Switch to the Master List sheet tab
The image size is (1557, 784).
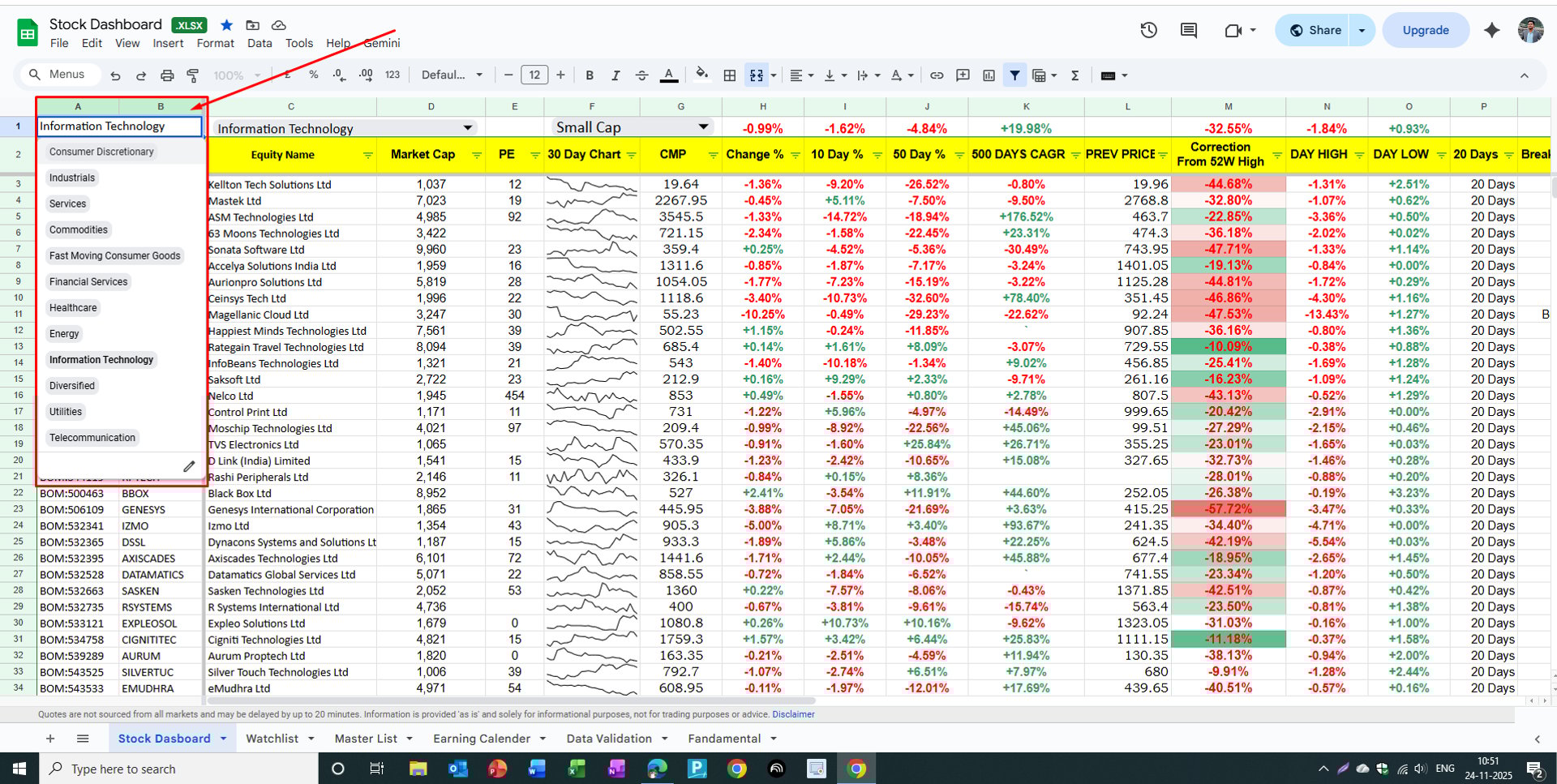click(374, 739)
